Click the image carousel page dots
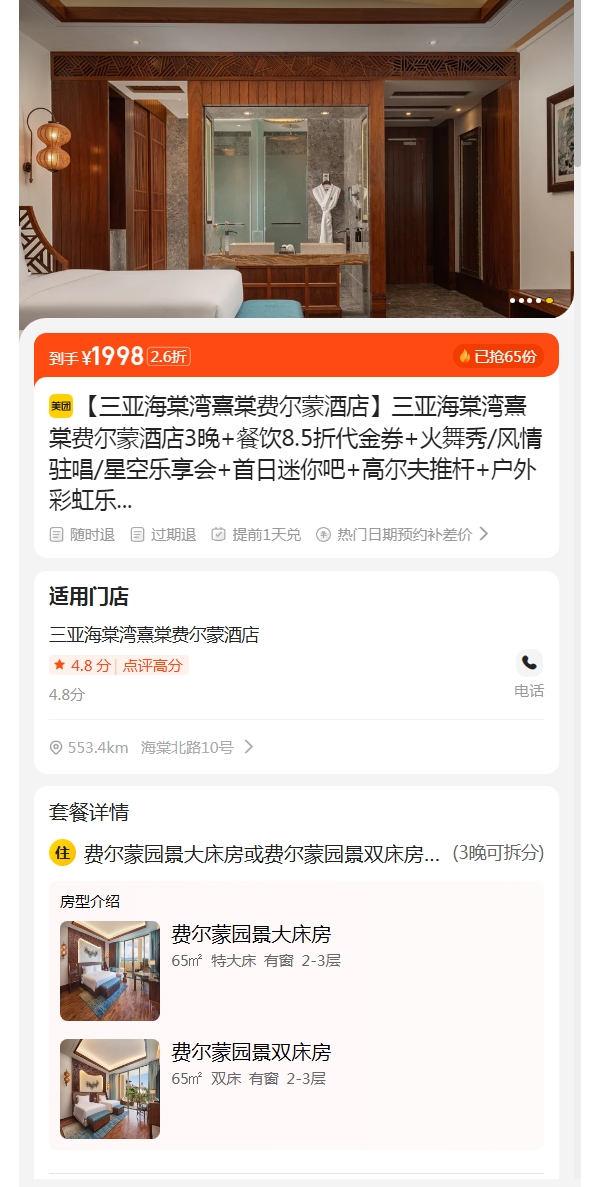The image size is (595, 1187). (531, 301)
